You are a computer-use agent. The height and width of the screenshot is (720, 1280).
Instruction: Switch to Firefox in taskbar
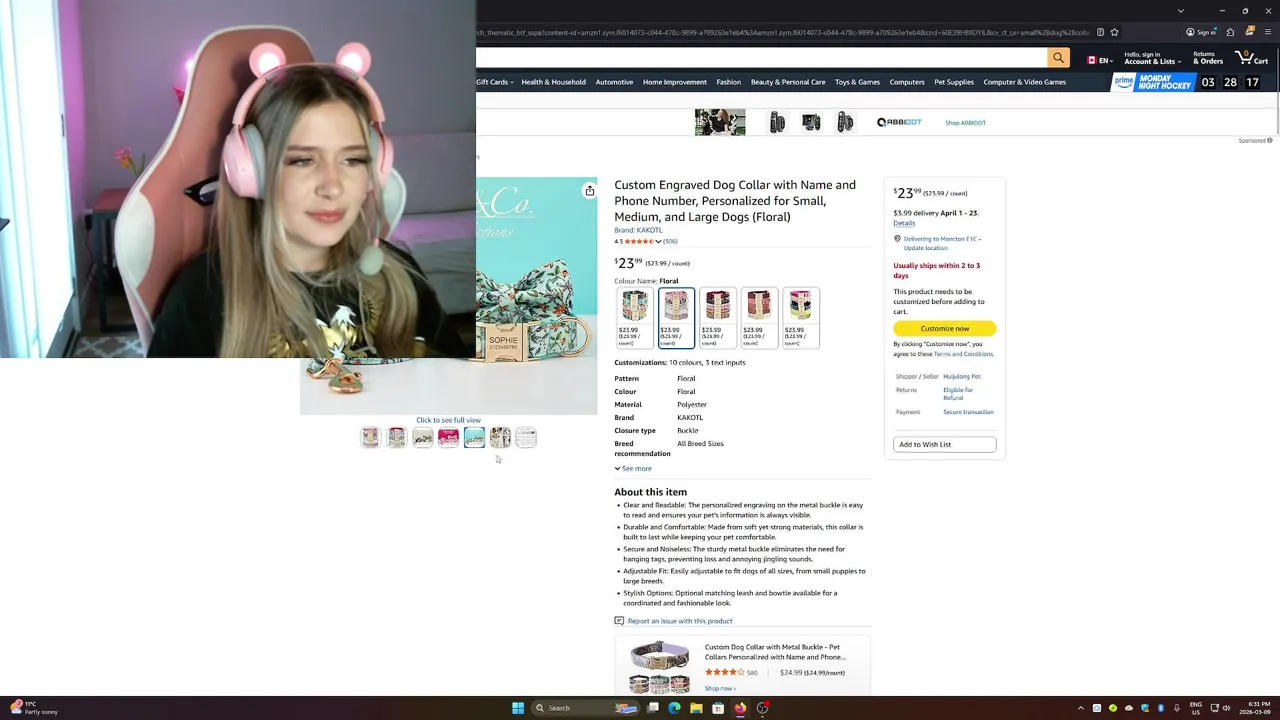point(740,708)
